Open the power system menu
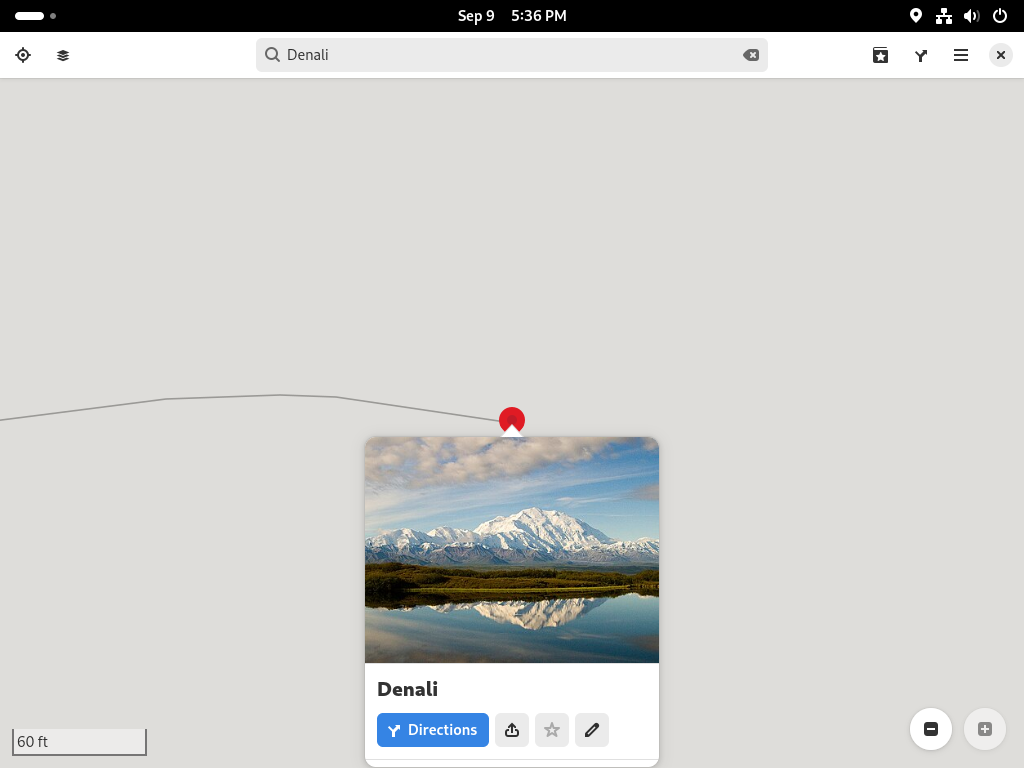This screenshot has width=1024, height=768. pyautogui.click(x=1000, y=16)
